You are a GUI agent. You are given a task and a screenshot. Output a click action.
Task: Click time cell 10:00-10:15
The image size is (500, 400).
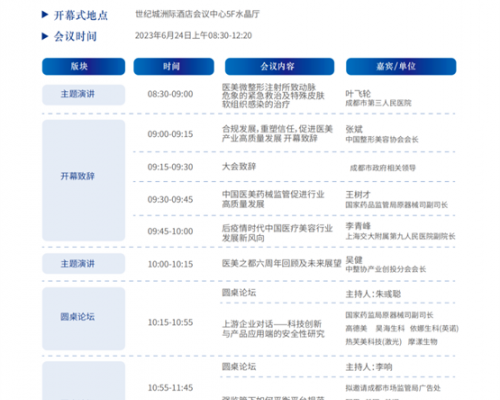point(170,264)
